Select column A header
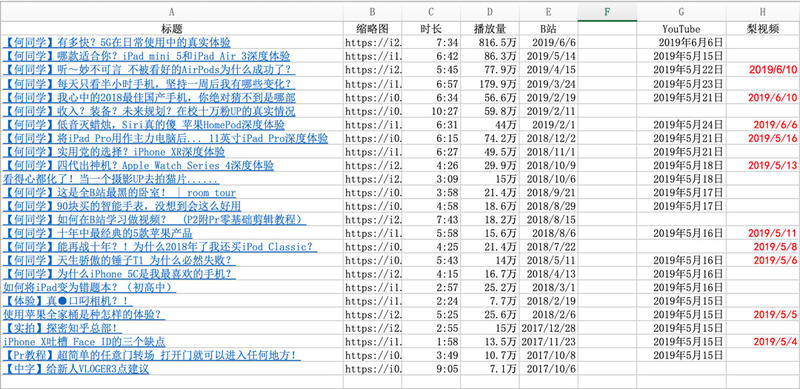The height and width of the screenshot is (389, 800). (x=171, y=12)
